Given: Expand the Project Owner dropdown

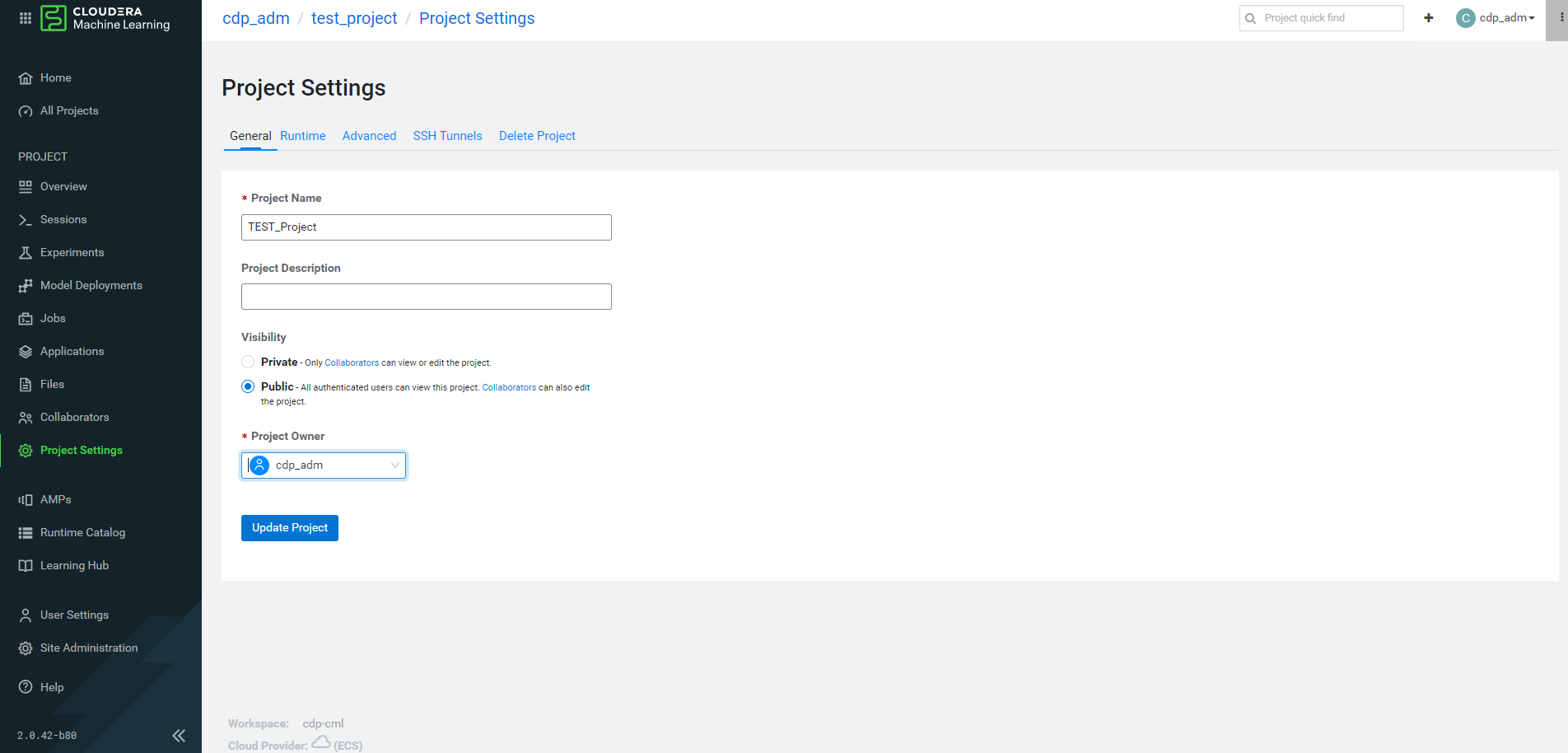Looking at the screenshot, I should coord(394,465).
